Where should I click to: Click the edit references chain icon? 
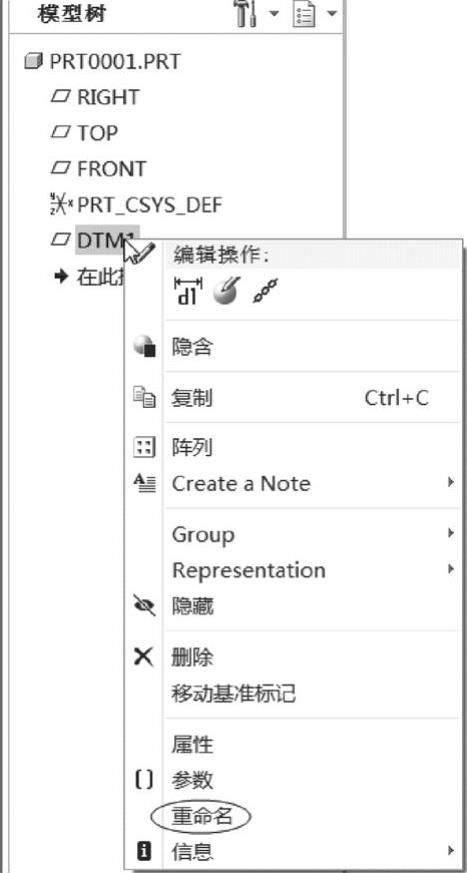tap(265, 291)
